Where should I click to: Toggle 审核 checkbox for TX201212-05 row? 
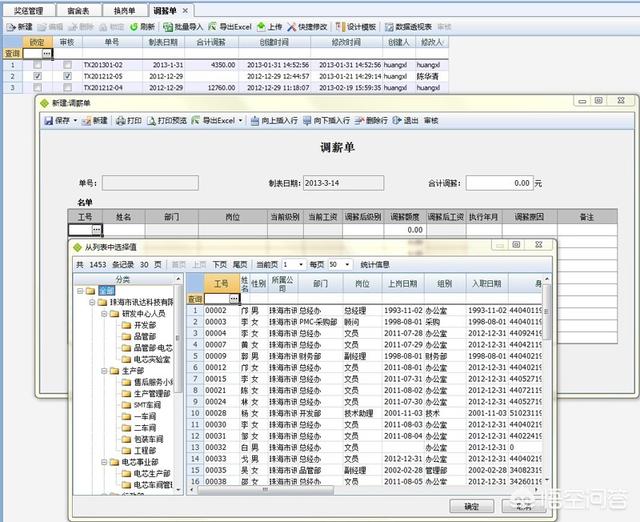pyautogui.click(x=67, y=76)
